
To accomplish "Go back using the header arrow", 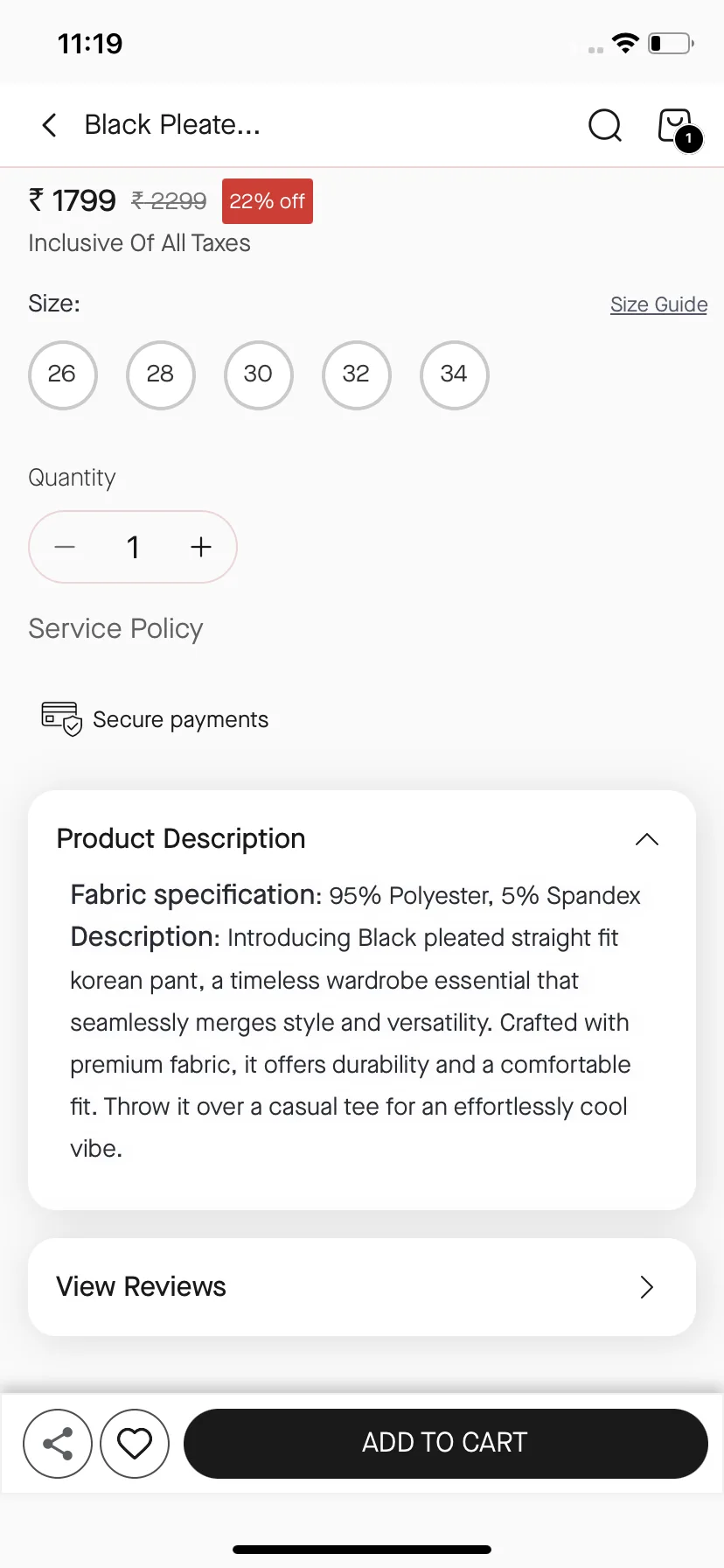I will [x=50, y=125].
